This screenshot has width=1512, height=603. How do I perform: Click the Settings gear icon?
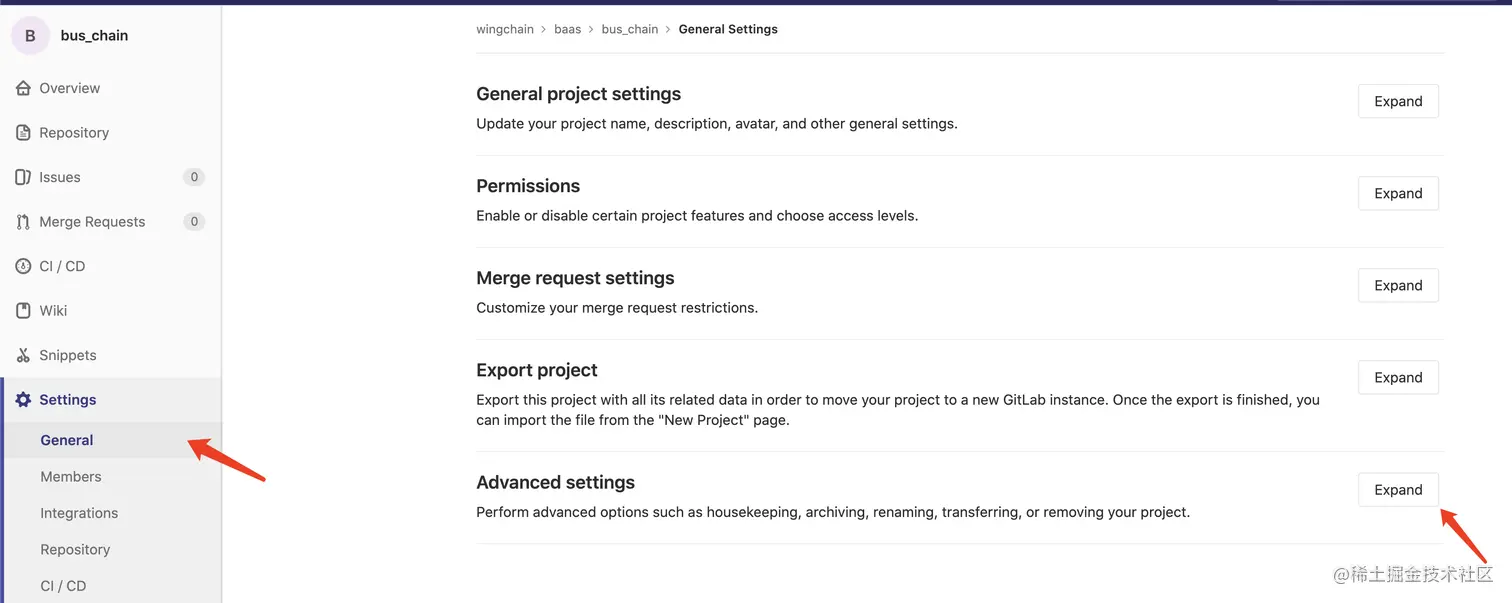23,400
